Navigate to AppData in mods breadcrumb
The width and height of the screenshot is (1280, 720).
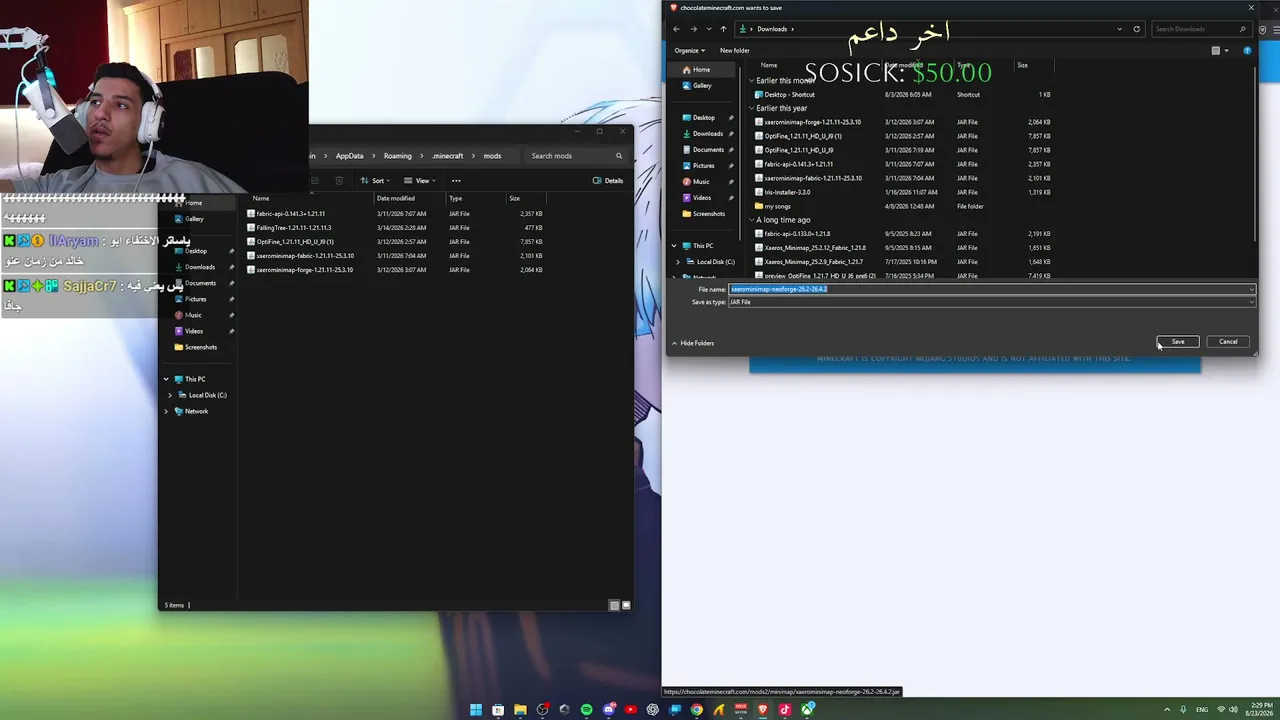click(349, 156)
